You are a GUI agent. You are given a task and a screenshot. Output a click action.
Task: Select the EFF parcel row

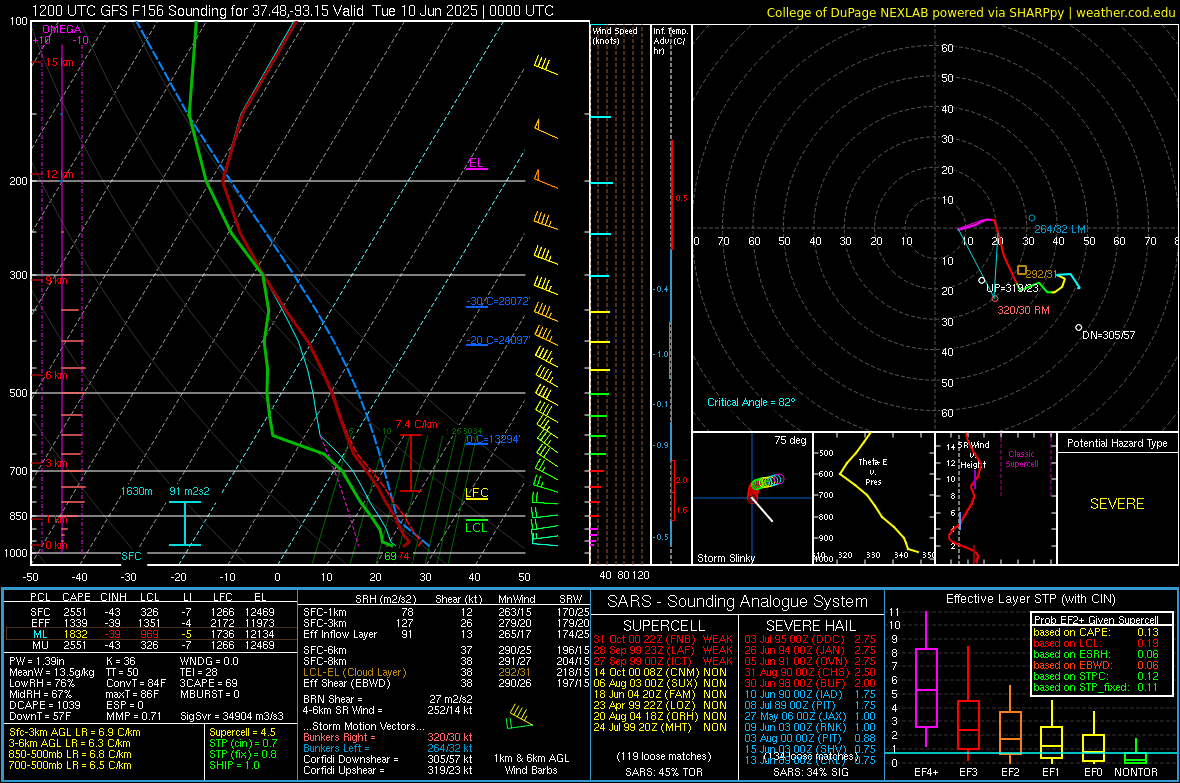pos(150,623)
